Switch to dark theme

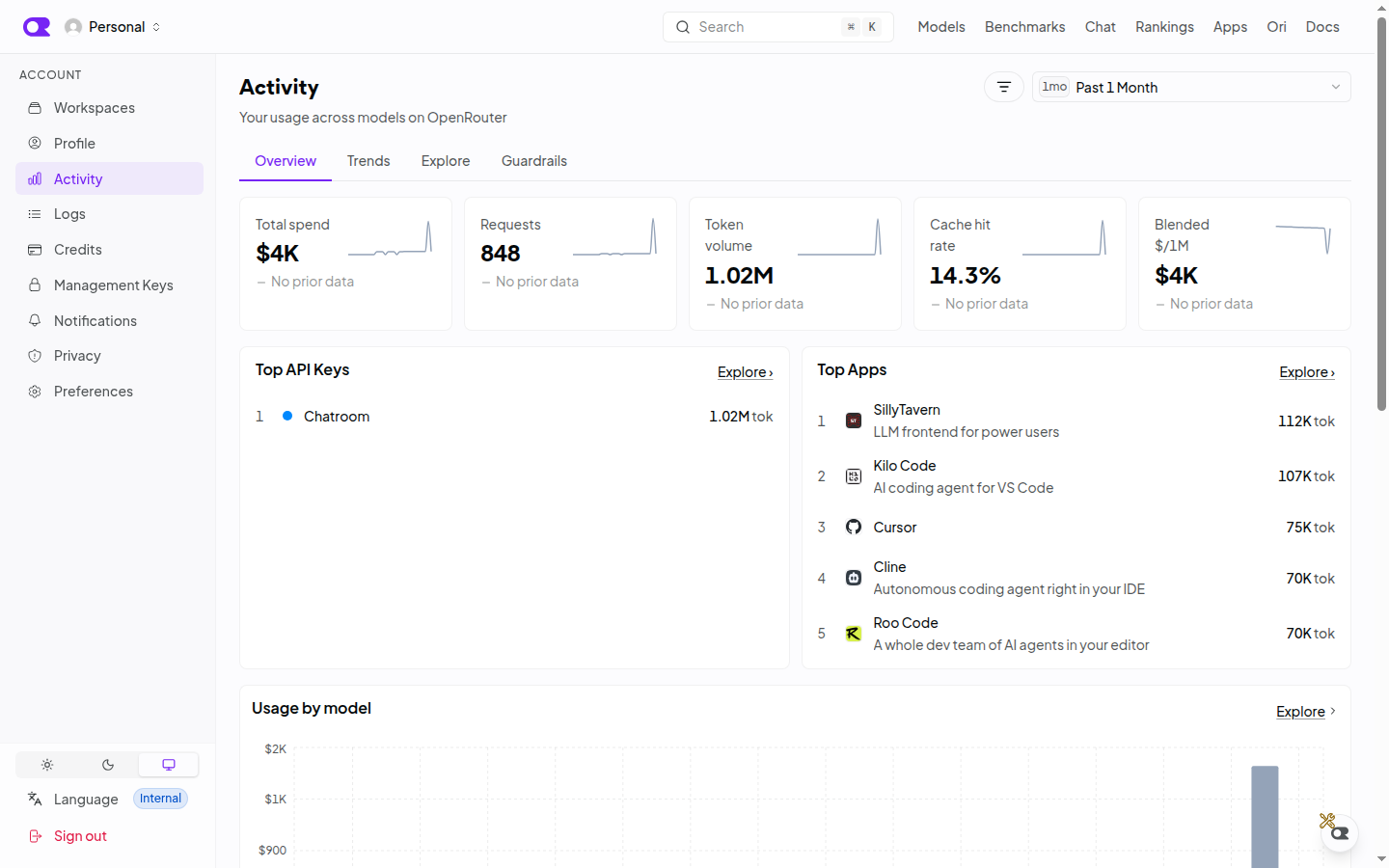(108, 765)
